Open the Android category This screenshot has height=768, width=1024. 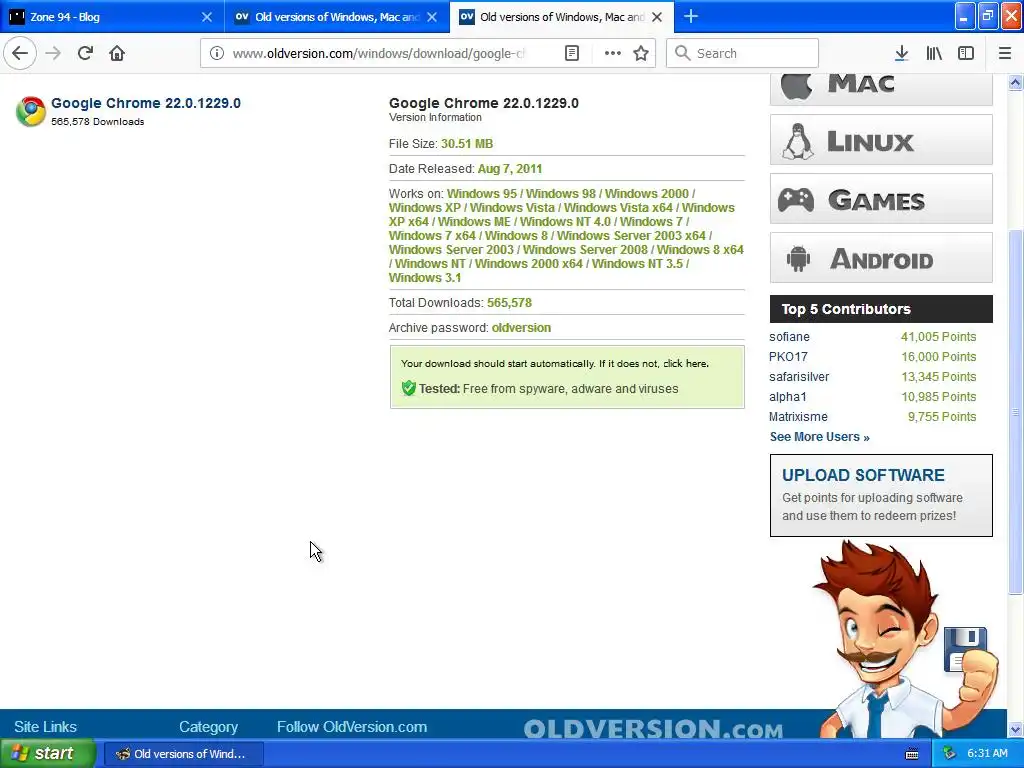click(881, 257)
